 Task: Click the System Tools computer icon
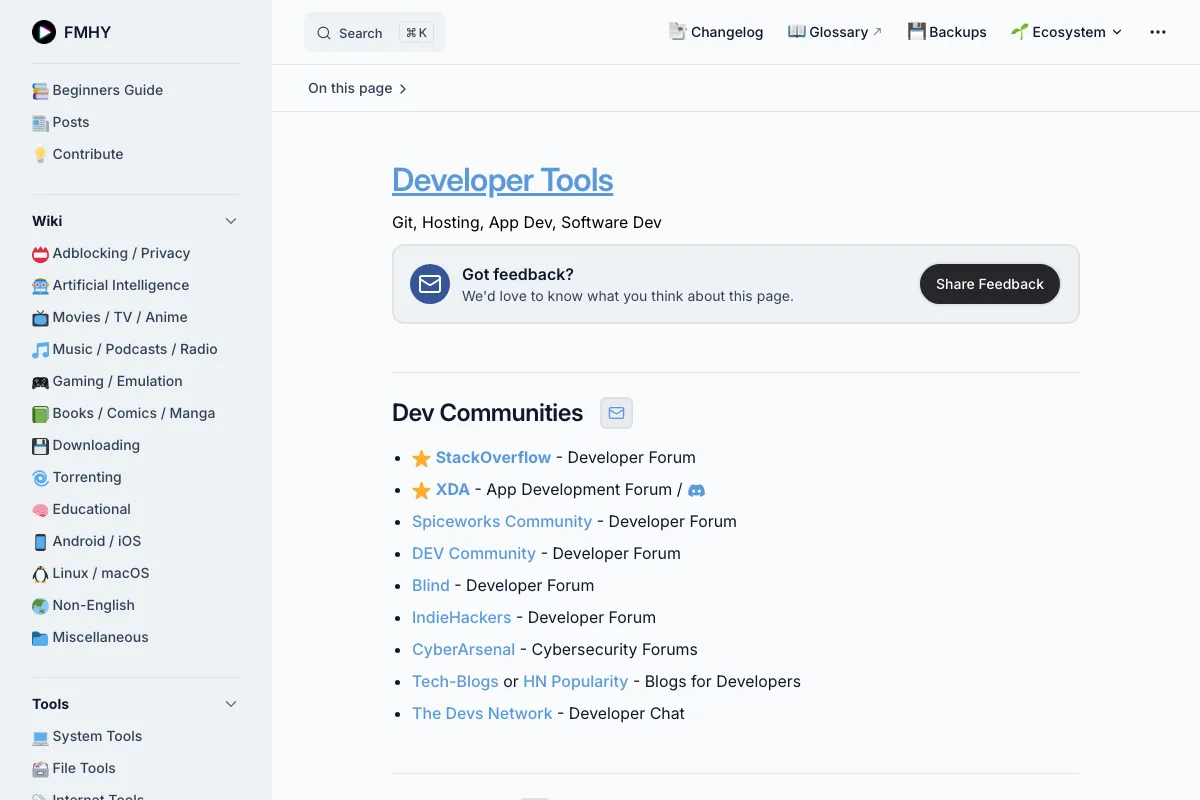click(40, 737)
